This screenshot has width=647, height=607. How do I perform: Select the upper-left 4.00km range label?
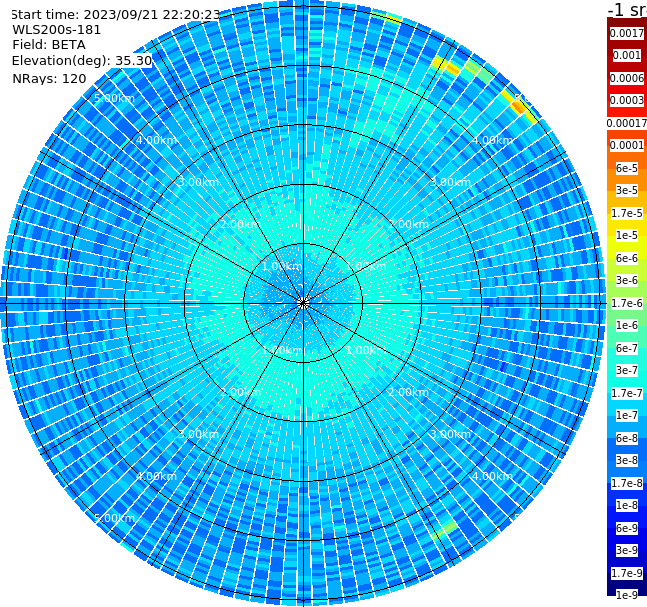pos(156,140)
